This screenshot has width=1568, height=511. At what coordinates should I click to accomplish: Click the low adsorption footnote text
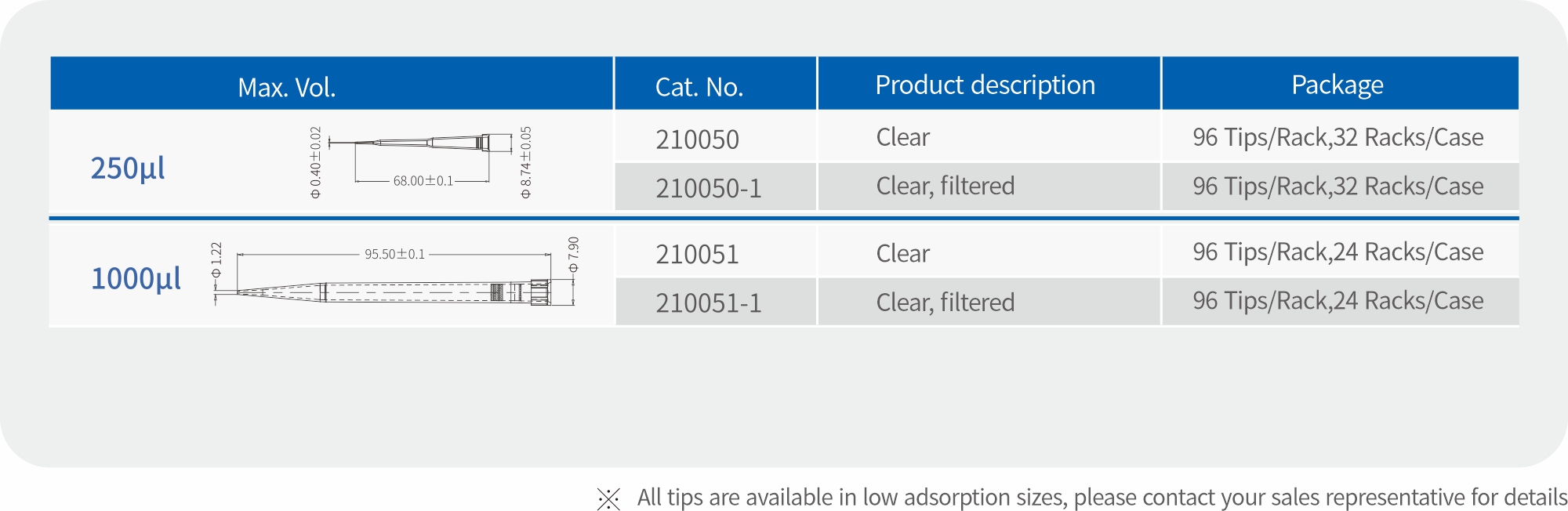coord(1102,498)
